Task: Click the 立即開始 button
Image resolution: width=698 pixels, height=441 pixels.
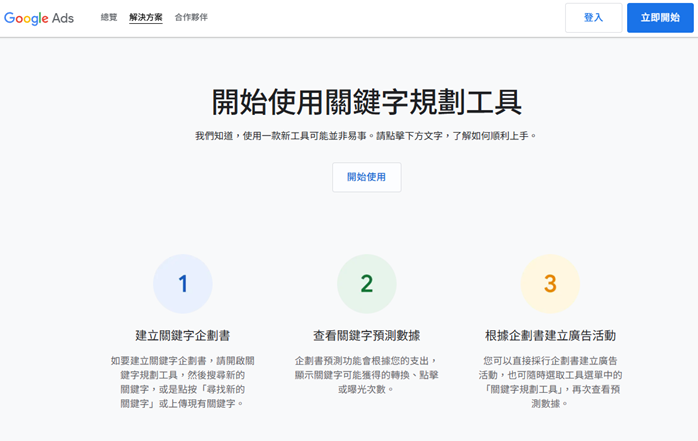Action: tap(660, 18)
